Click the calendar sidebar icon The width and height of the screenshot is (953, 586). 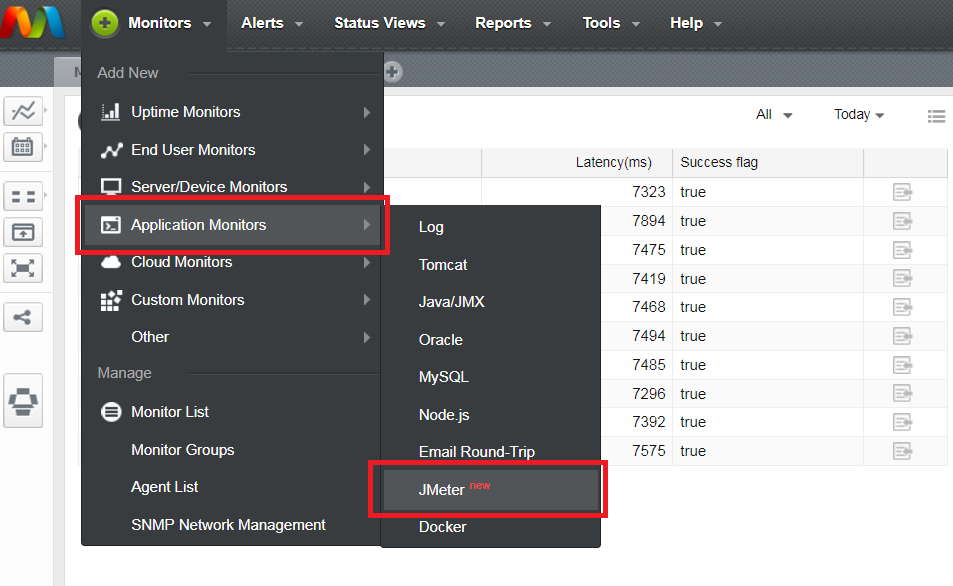click(23, 147)
